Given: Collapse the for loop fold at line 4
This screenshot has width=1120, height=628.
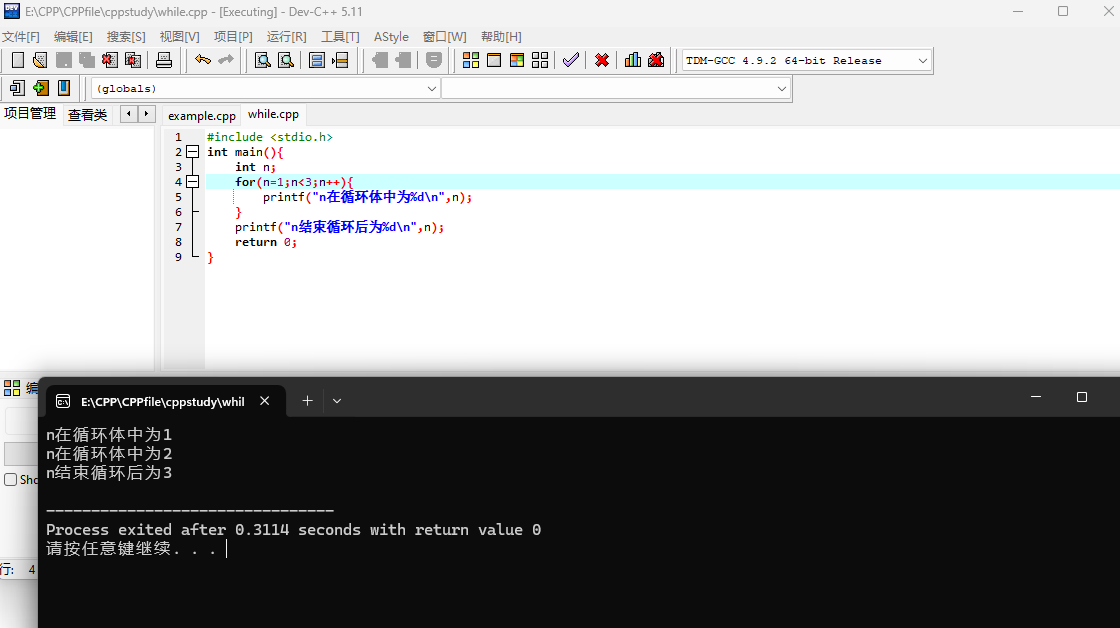Looking at the screenshot, I should [x=192, y=182].
